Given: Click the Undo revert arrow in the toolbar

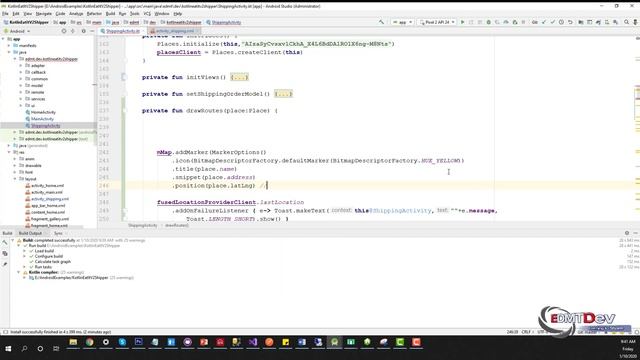Looking at the screenshot, I should [570, 22].
